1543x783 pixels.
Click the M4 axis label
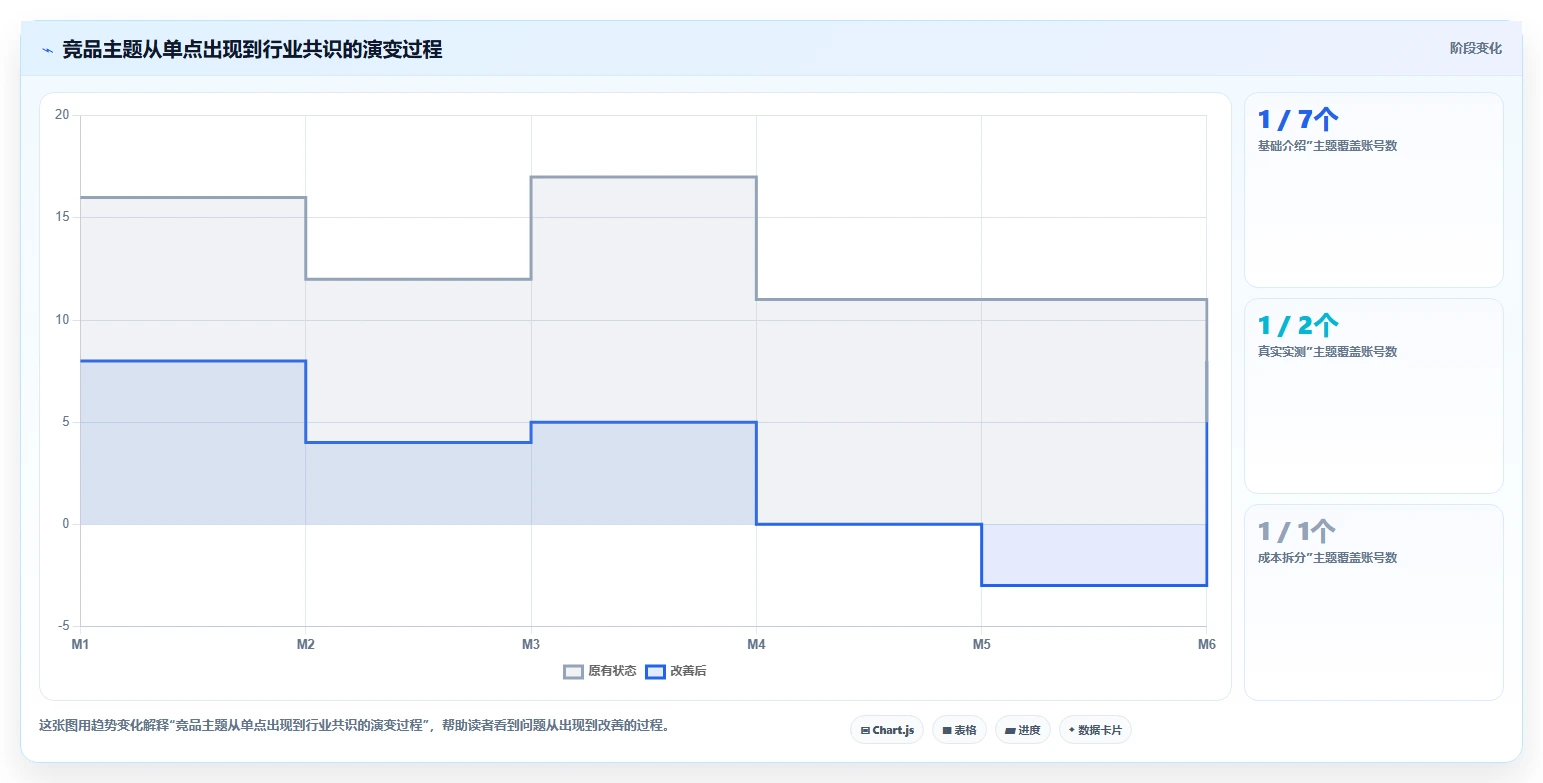point(756,644)
